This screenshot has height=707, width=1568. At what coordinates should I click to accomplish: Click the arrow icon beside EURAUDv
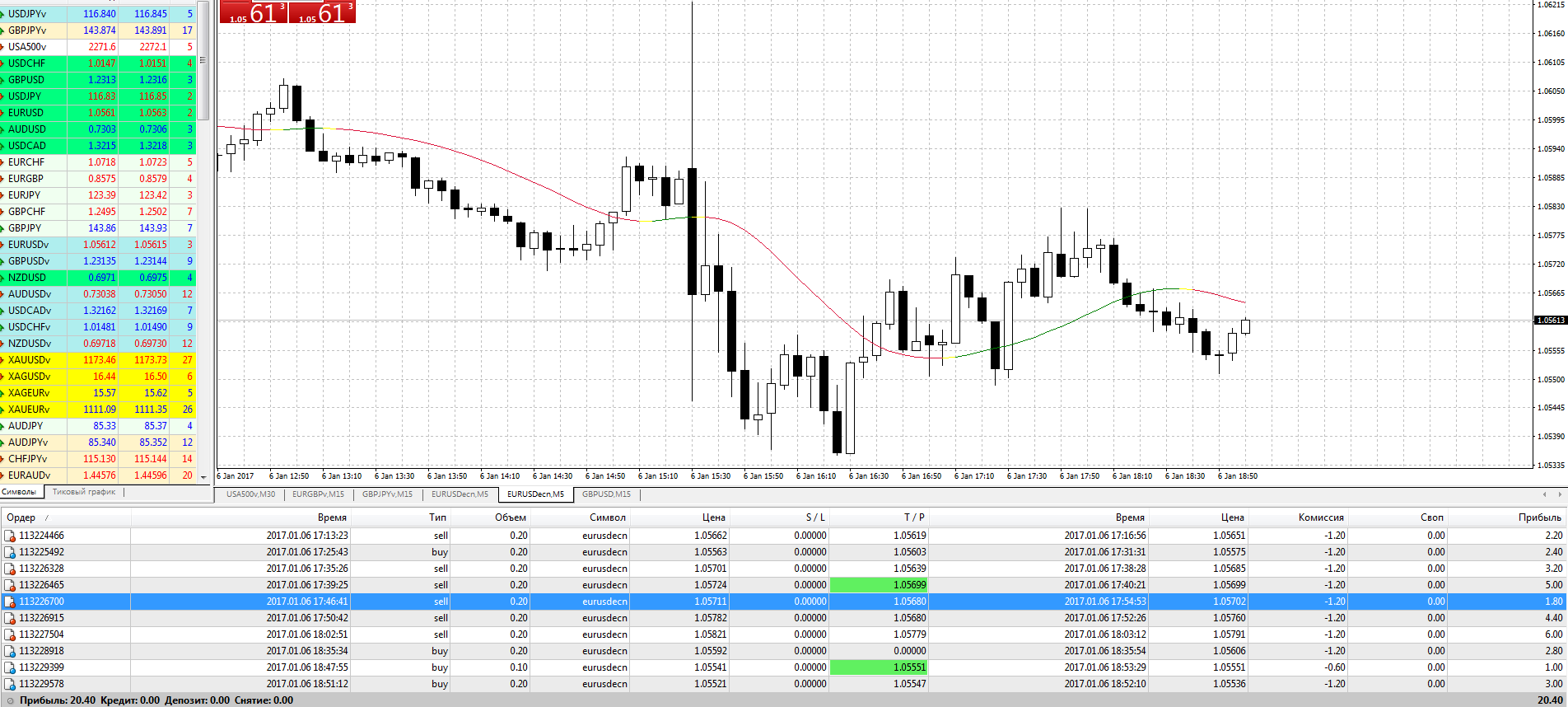(x=2, y=475)
